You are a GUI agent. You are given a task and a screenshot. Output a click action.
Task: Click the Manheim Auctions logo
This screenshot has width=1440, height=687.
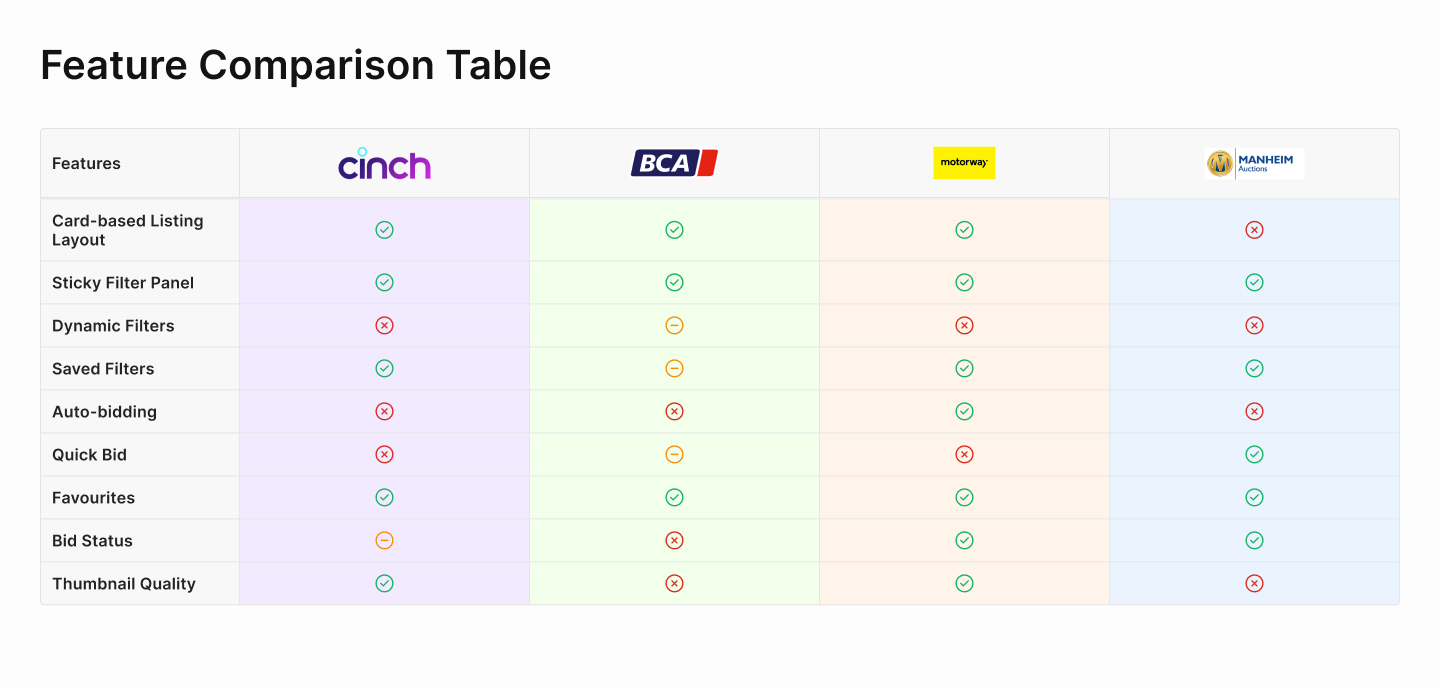(x=1254, y=163)
